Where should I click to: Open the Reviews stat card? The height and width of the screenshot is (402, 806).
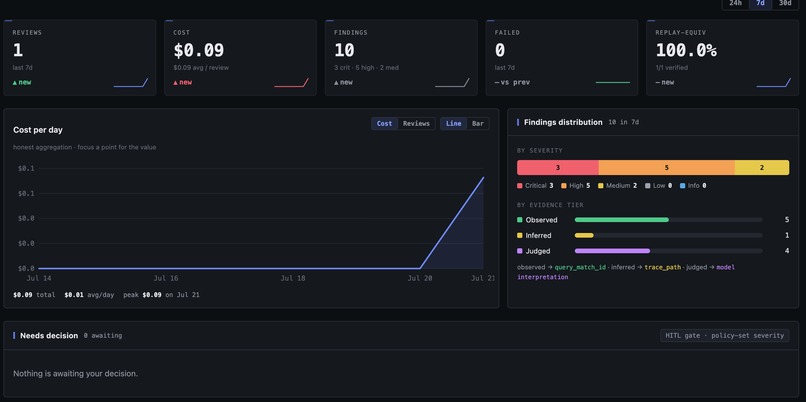coord(80,58)
